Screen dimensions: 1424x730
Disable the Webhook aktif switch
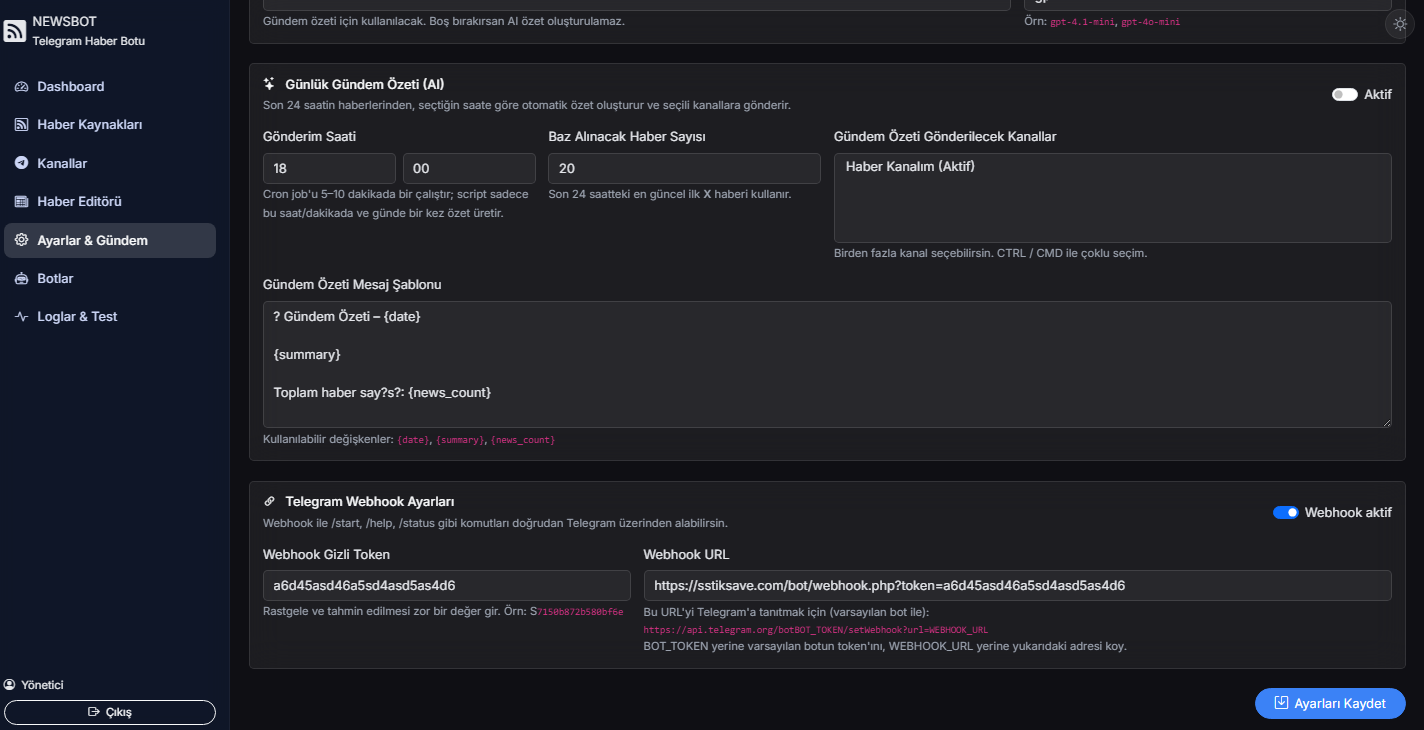[1285, 513]
